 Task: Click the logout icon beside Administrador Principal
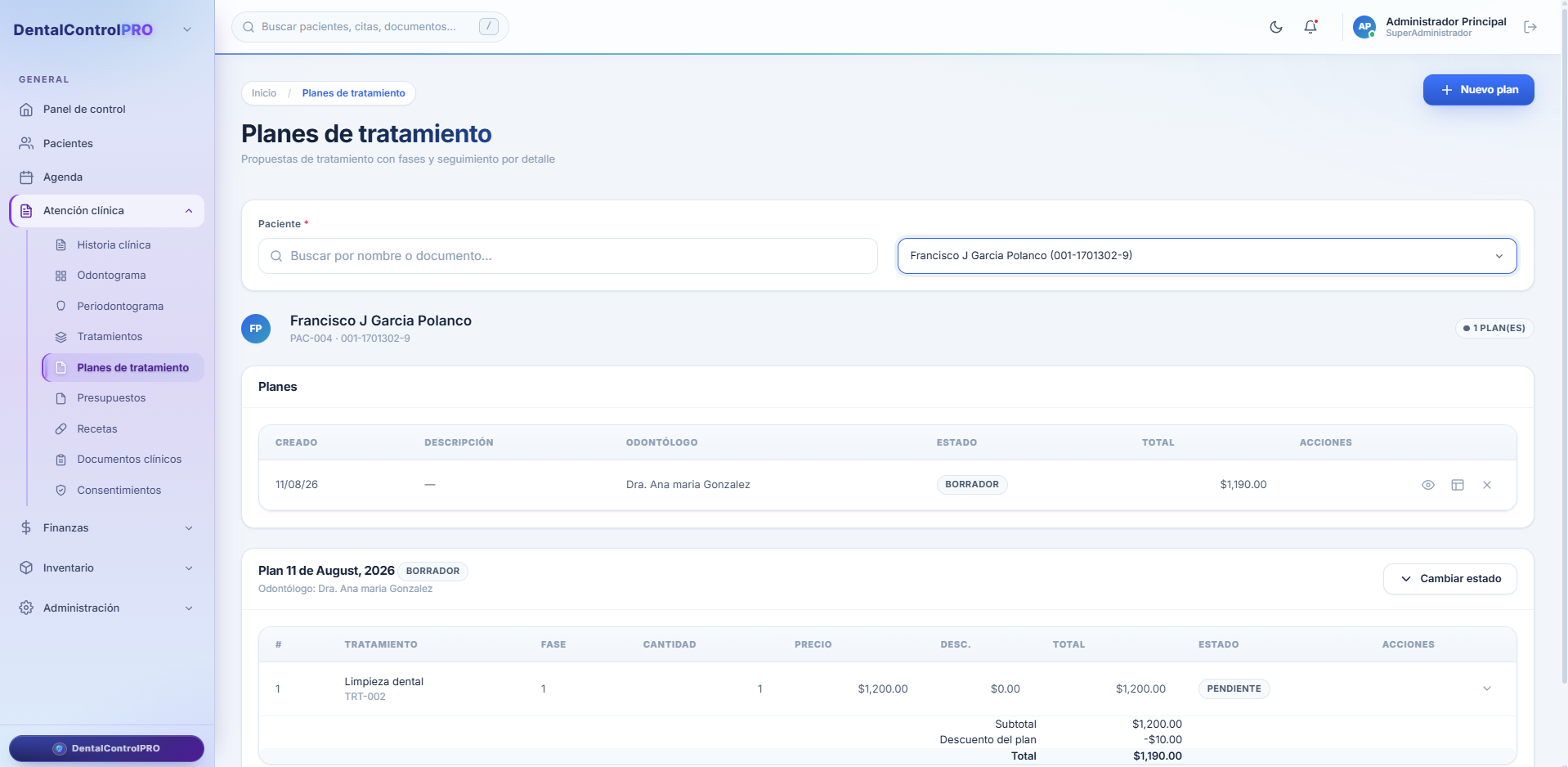1530,27
